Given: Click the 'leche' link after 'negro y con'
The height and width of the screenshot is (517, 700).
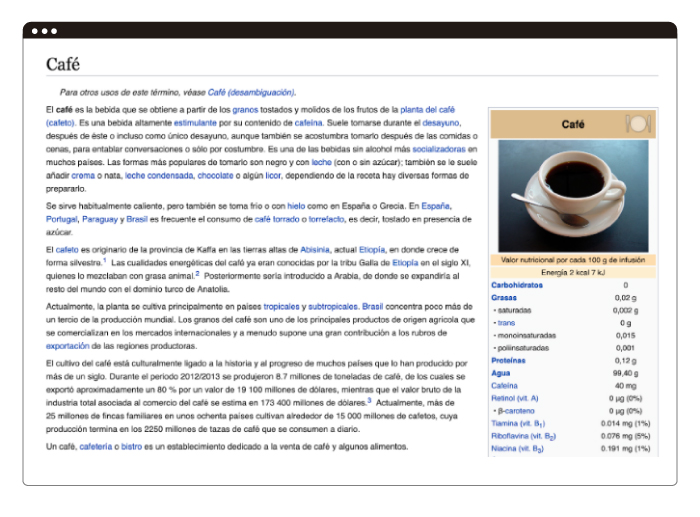Looking at the screenshot, I should [321, 162].
